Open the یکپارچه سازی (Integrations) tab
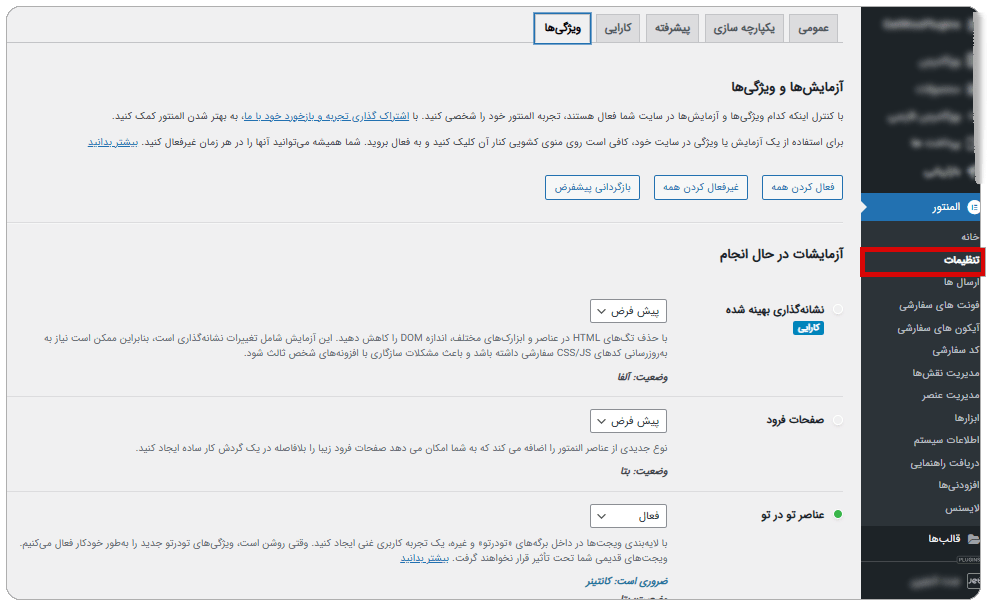This screenshot has width=987, height=614. [744, 29]
